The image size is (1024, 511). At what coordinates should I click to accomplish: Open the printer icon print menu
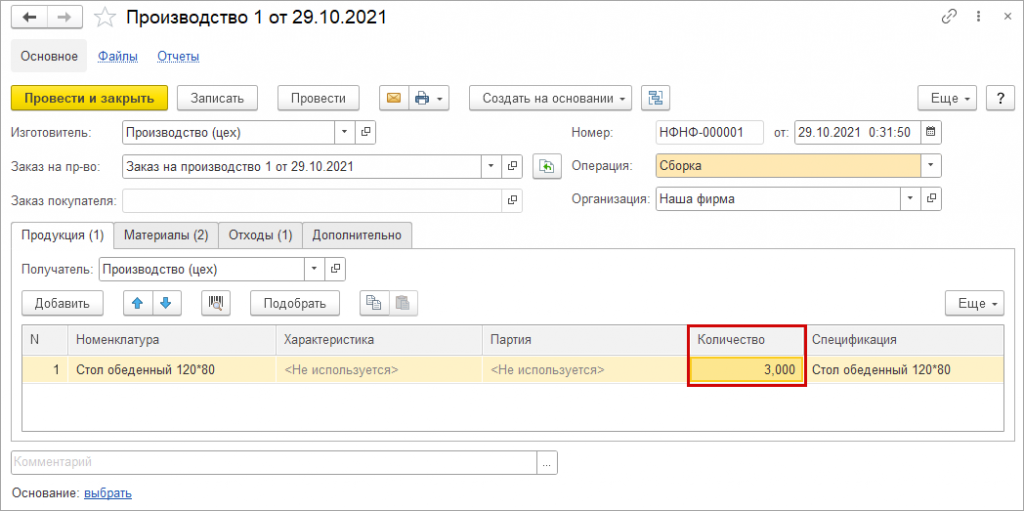coord(427,98)
